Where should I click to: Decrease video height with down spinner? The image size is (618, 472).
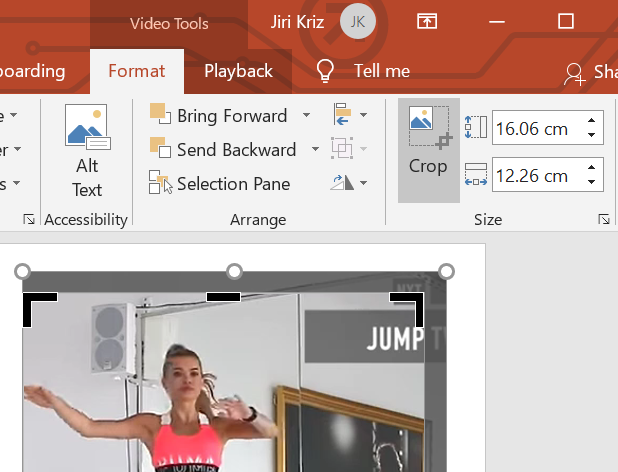(x=591, y=135)
